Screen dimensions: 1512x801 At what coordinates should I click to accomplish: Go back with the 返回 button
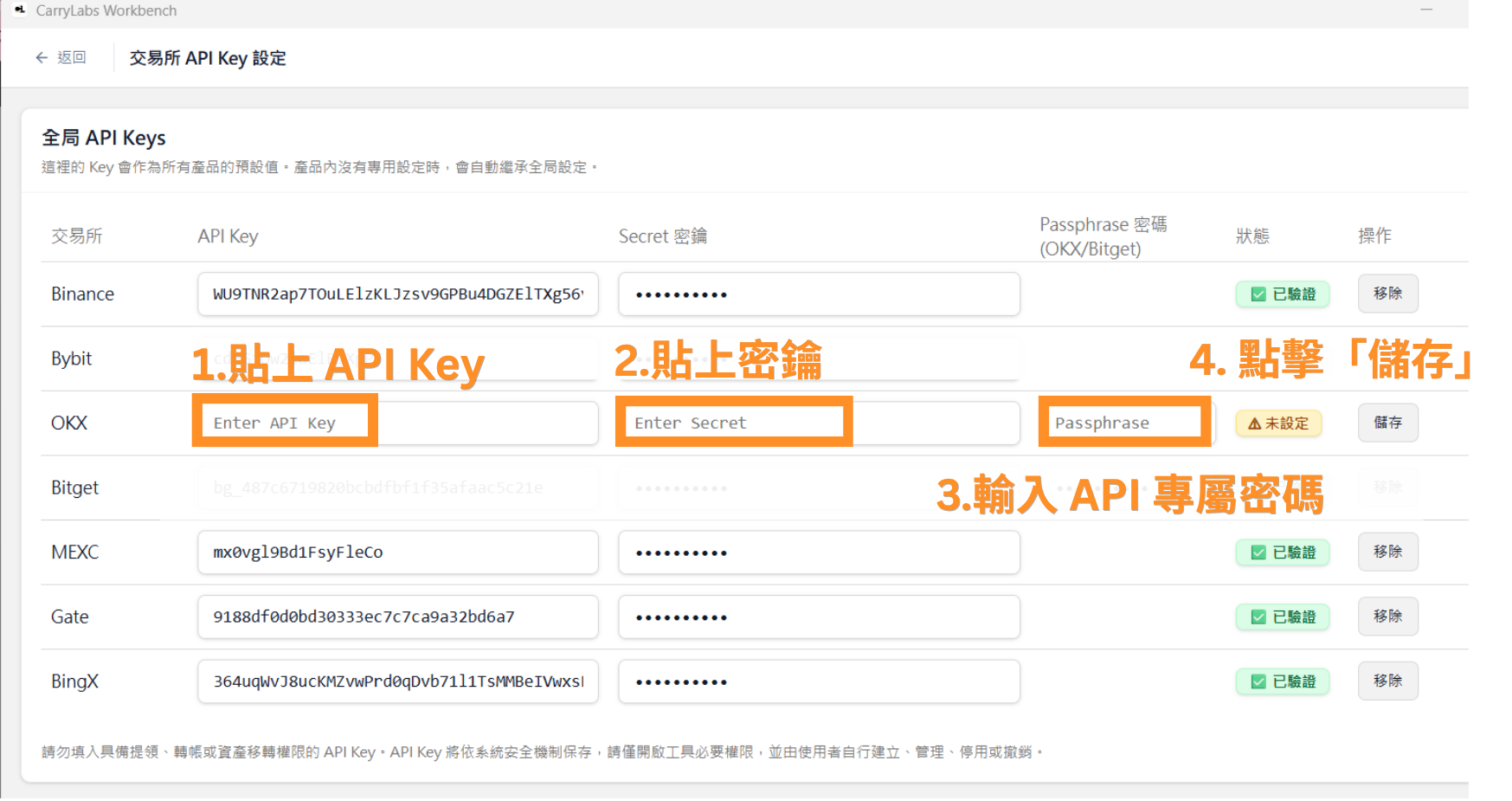point(61,57)
